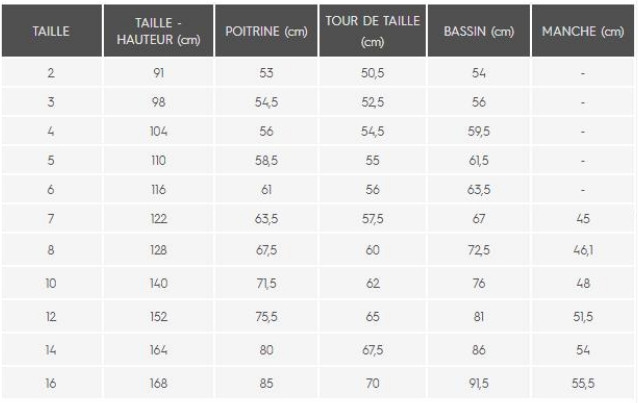Click waist value 50,5 in size 2 row

click(372, 73)
